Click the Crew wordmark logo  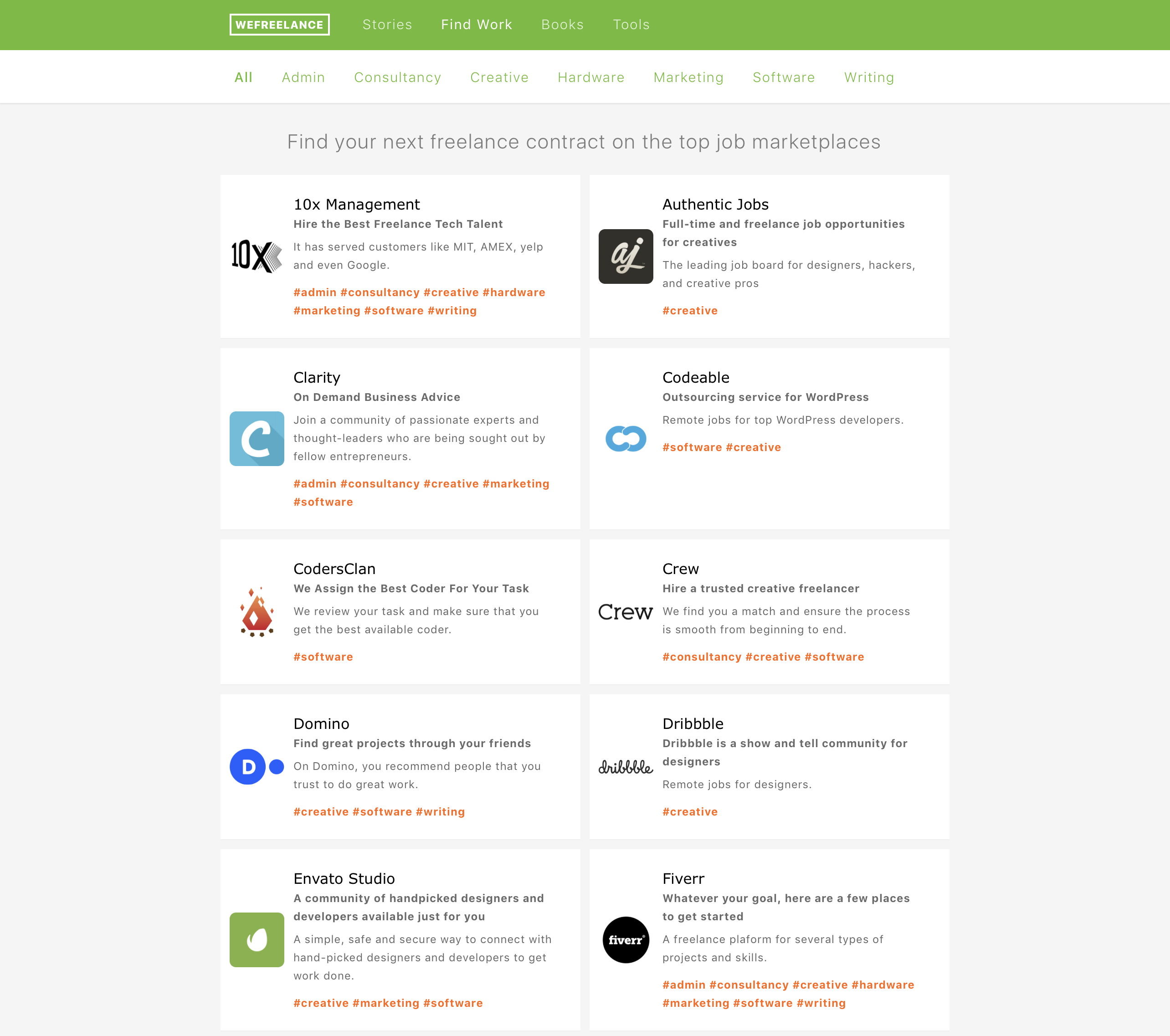pos(625,611)
